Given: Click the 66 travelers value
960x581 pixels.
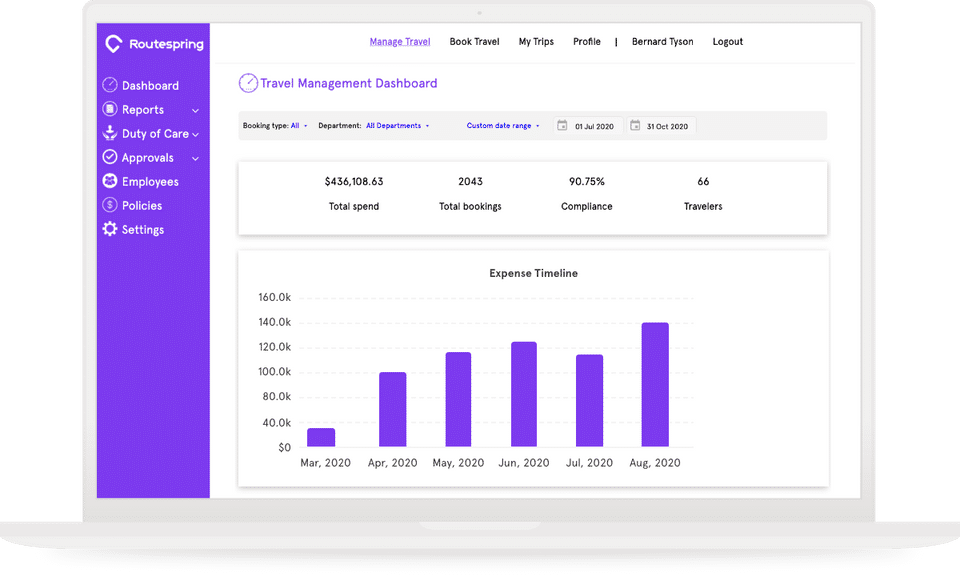Looking at the screenshot, I should pos(703,181).
